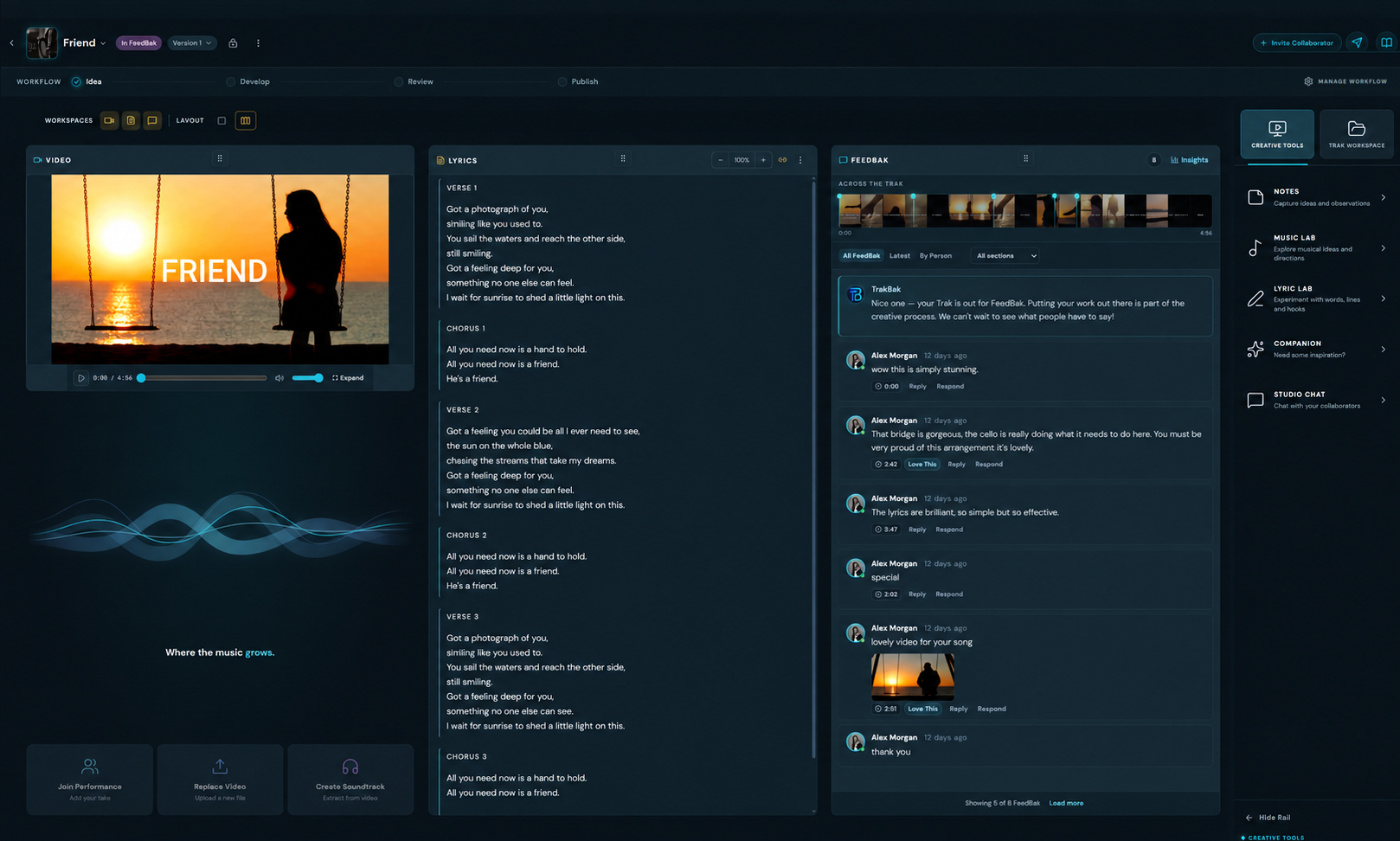Click the Create Soundtrack card
Screen dimensions: 1400x841
click(x=350, y=780)
